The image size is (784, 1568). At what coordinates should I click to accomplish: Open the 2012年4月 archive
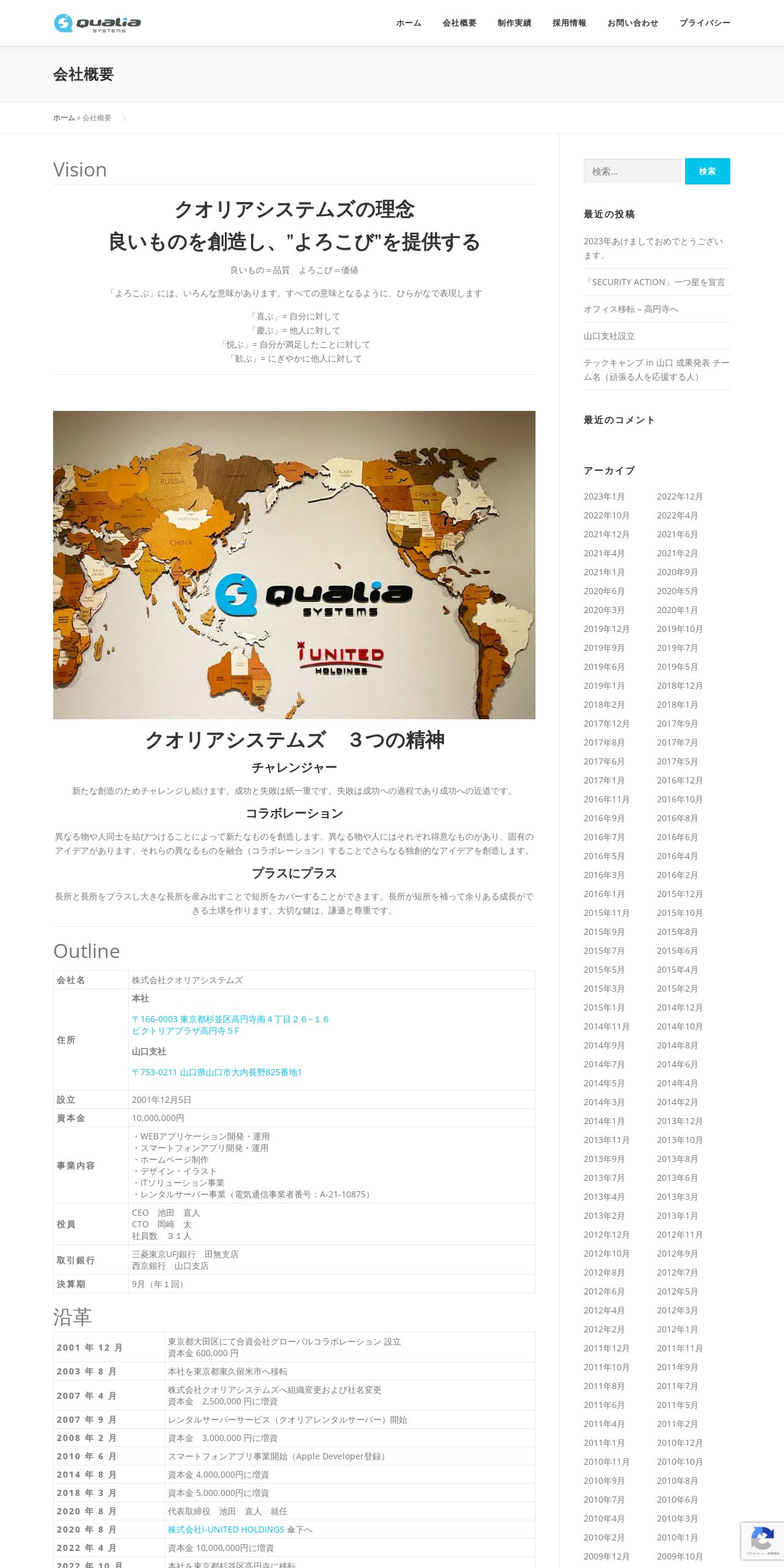pyautogui.click(x=604, y=1310)
